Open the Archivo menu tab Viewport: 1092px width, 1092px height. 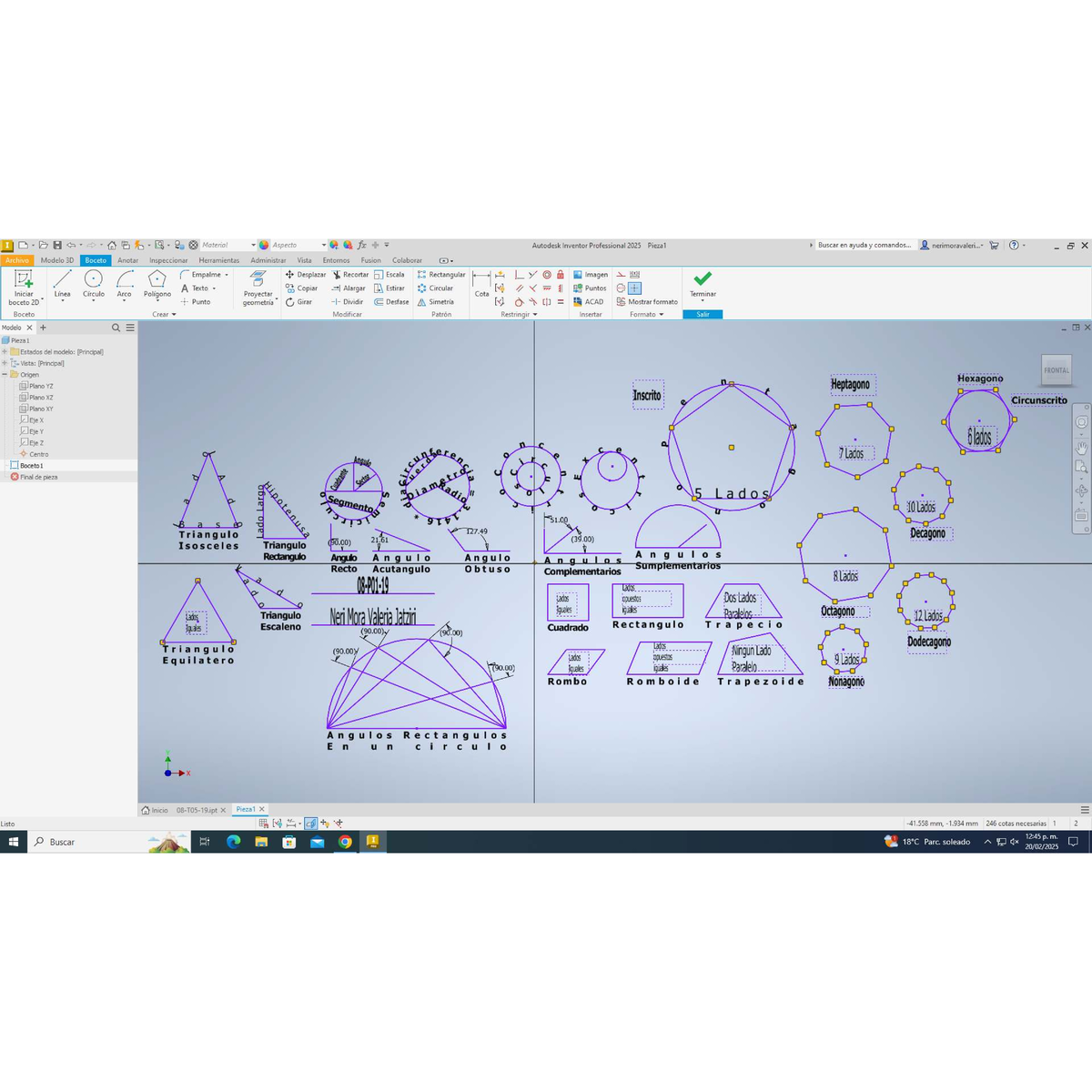pyautogui.click(x=17, y=260)
